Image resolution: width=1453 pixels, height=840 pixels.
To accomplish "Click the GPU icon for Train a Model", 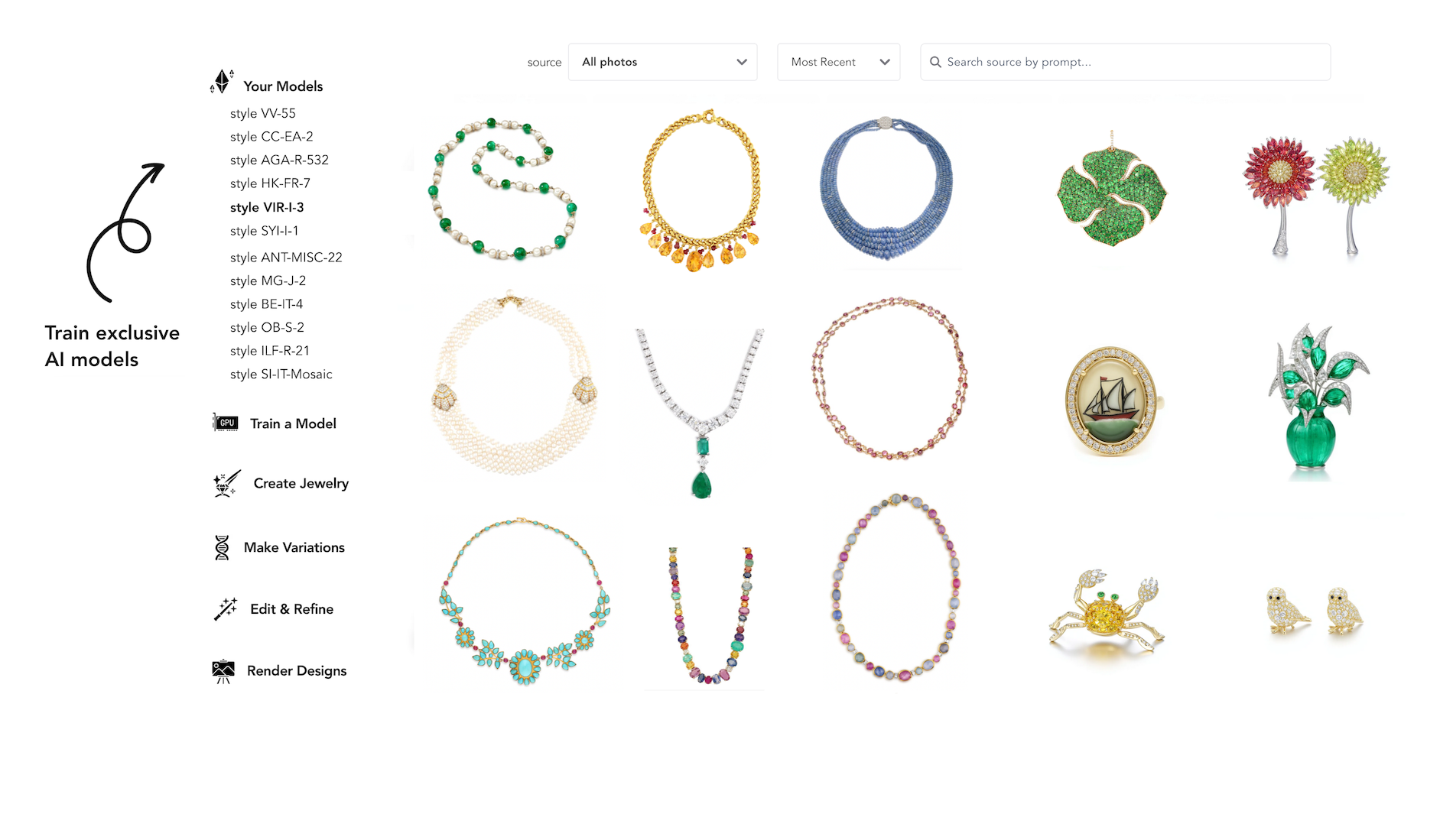I will (226, 423).
